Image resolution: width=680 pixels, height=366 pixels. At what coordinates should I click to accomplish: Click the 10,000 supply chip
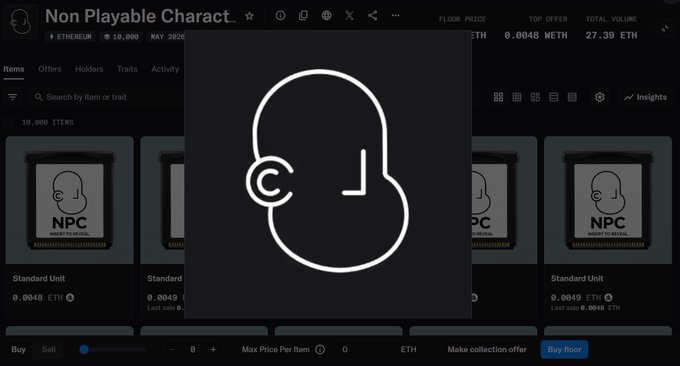[x=121, y=37]
